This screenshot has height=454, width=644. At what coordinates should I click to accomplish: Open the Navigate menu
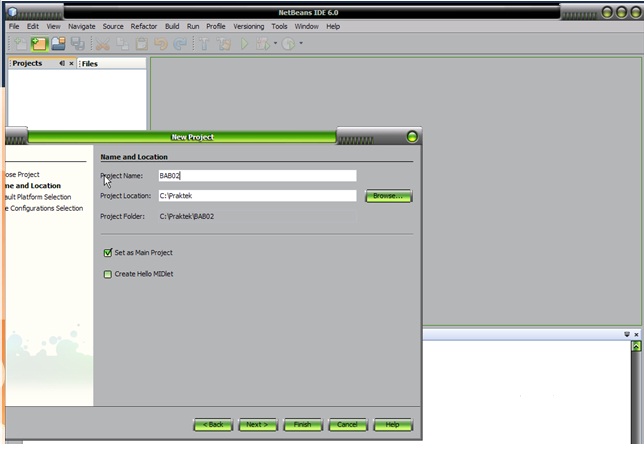click(82, 26)
